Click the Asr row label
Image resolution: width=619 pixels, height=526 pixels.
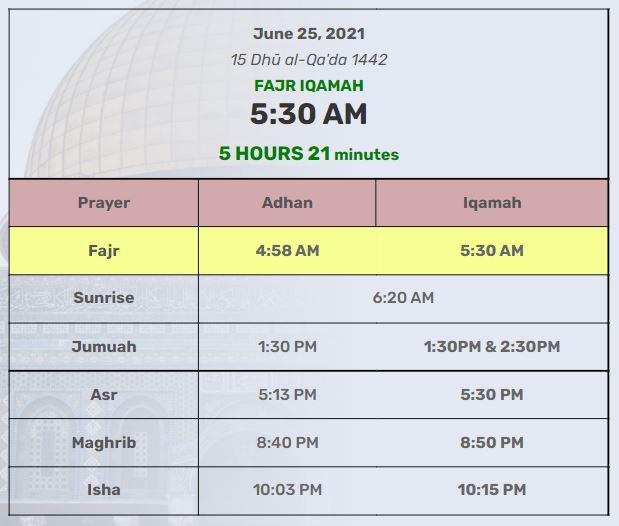point(104,394)
